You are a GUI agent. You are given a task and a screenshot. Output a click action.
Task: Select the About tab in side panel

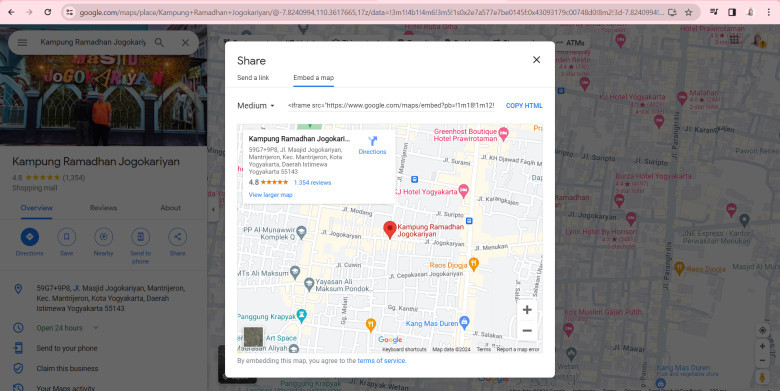[171, 208]
